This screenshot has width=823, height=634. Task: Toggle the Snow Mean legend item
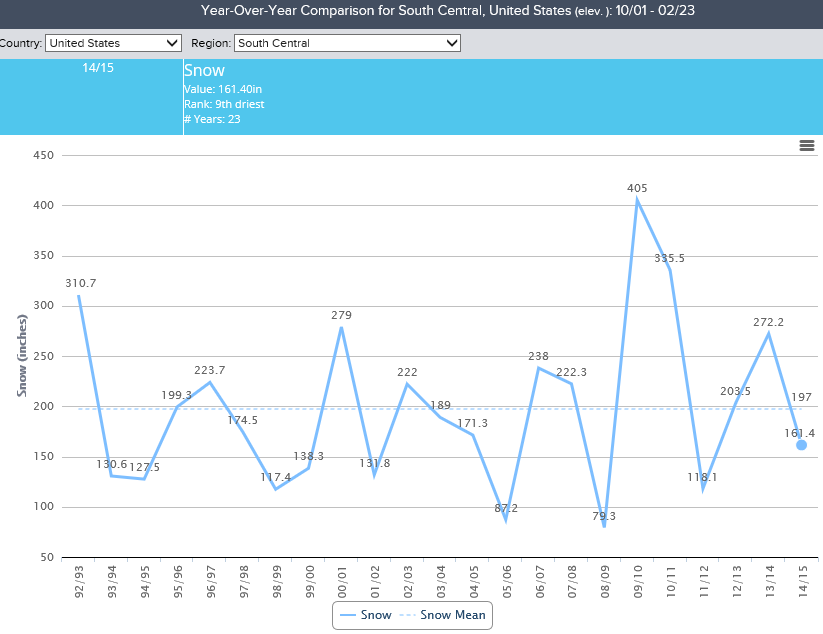click(x=441, y=615)
